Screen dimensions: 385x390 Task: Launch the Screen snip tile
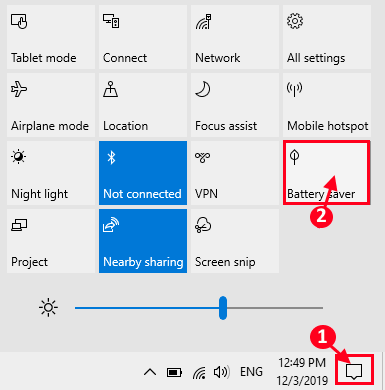point(235,241)
